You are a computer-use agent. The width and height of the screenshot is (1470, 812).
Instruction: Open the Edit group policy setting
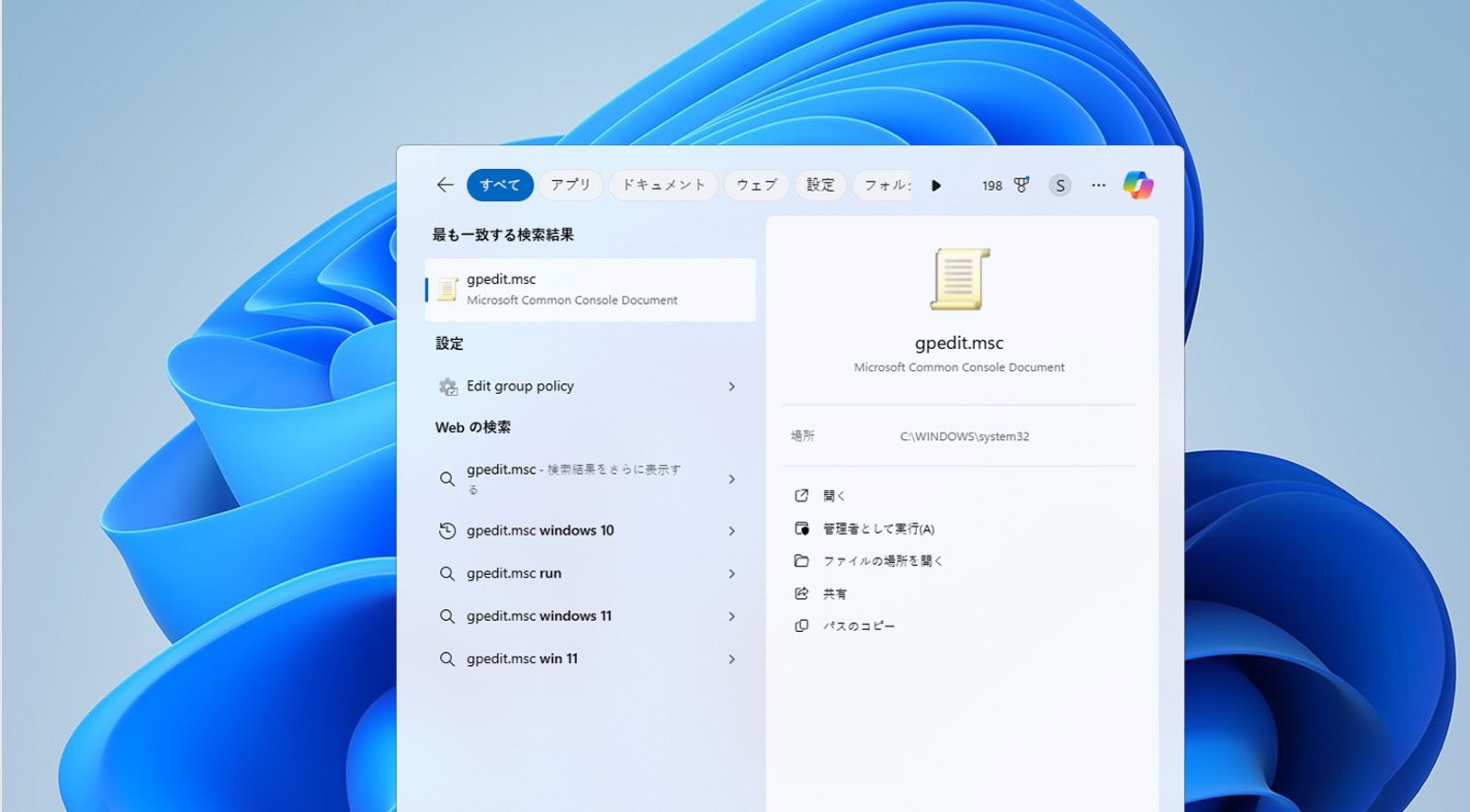(x=590, y=387)
